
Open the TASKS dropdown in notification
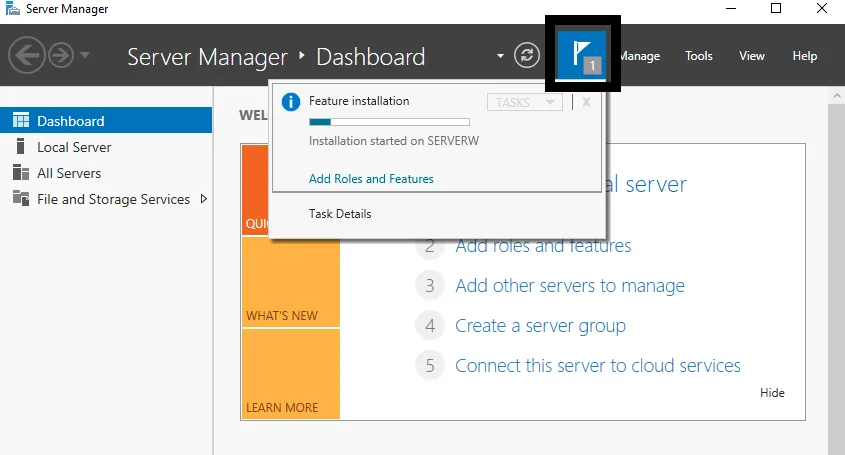point(524,102)
